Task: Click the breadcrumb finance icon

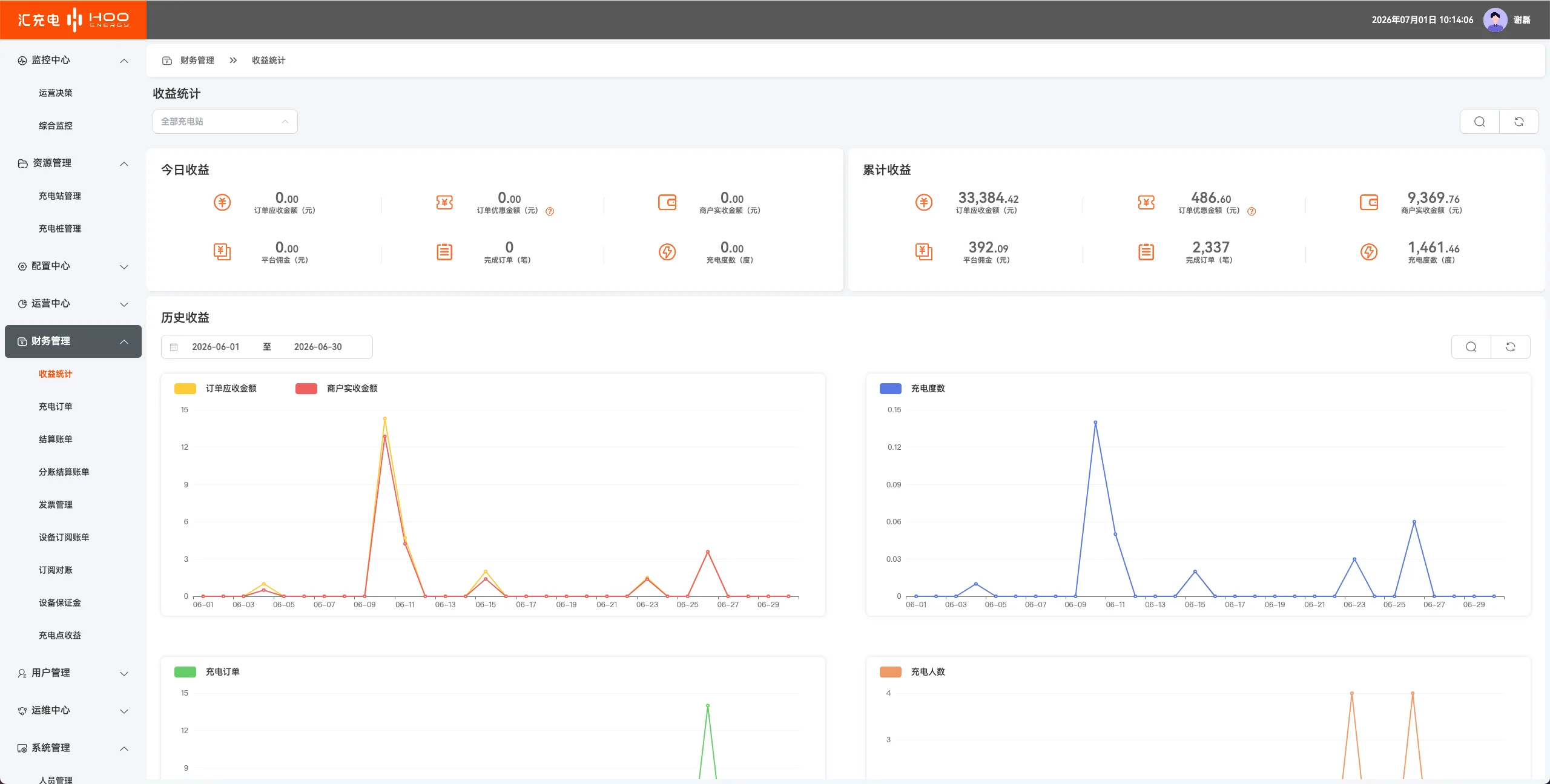Action: 167,61
